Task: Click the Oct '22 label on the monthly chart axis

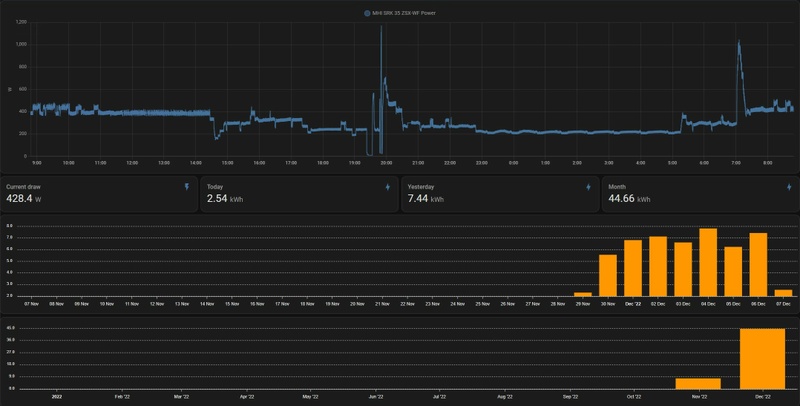Action: [634, 397]
